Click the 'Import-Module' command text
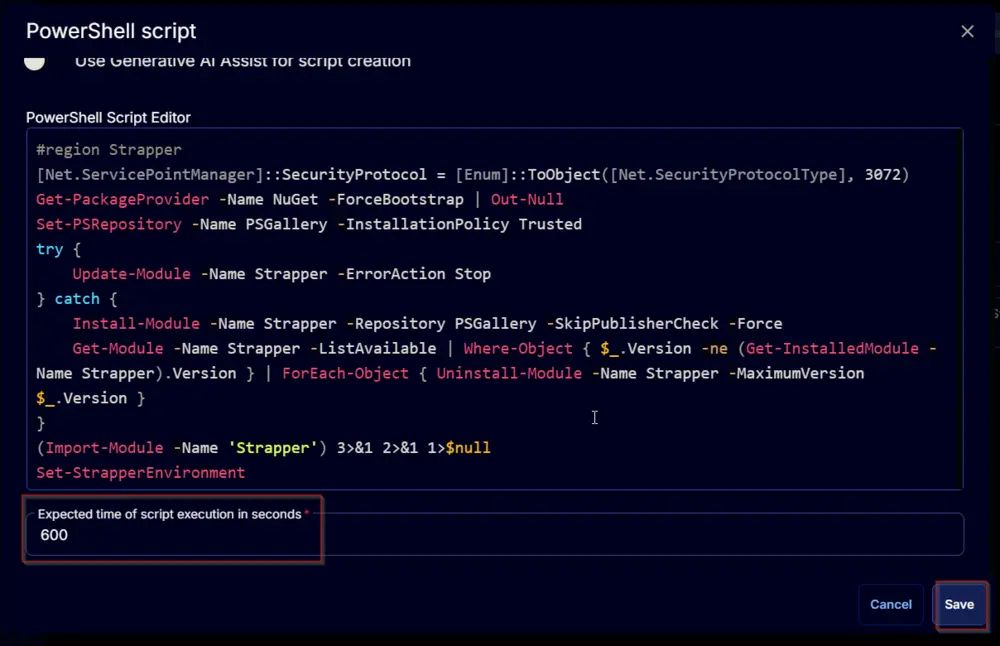This screenshot has width=1000, height=646. tap(104, 448)
